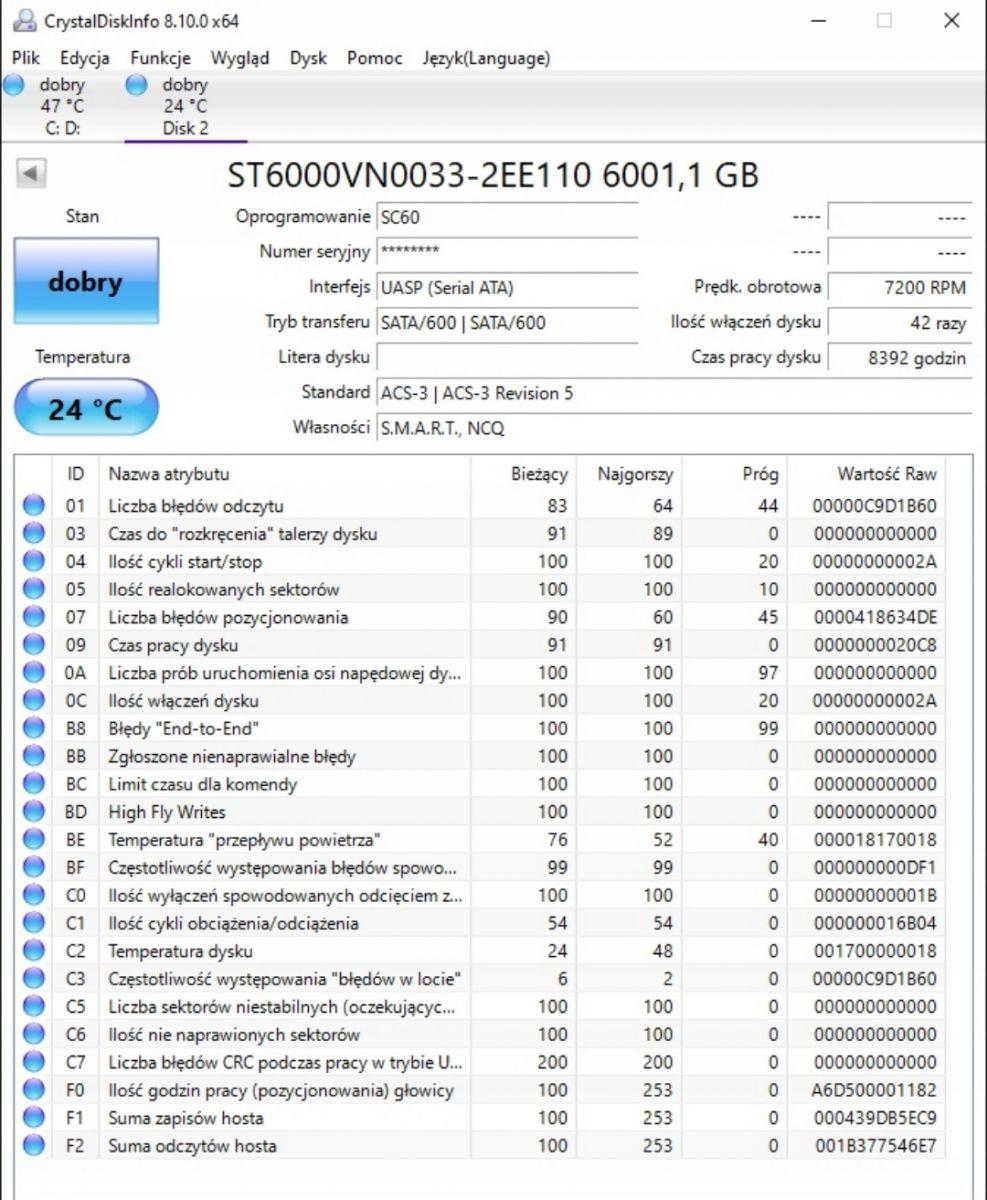Click status orb for attribute B8 End-to-End
The width and height of the screenshot is (987, 1200).
point(34,728)
